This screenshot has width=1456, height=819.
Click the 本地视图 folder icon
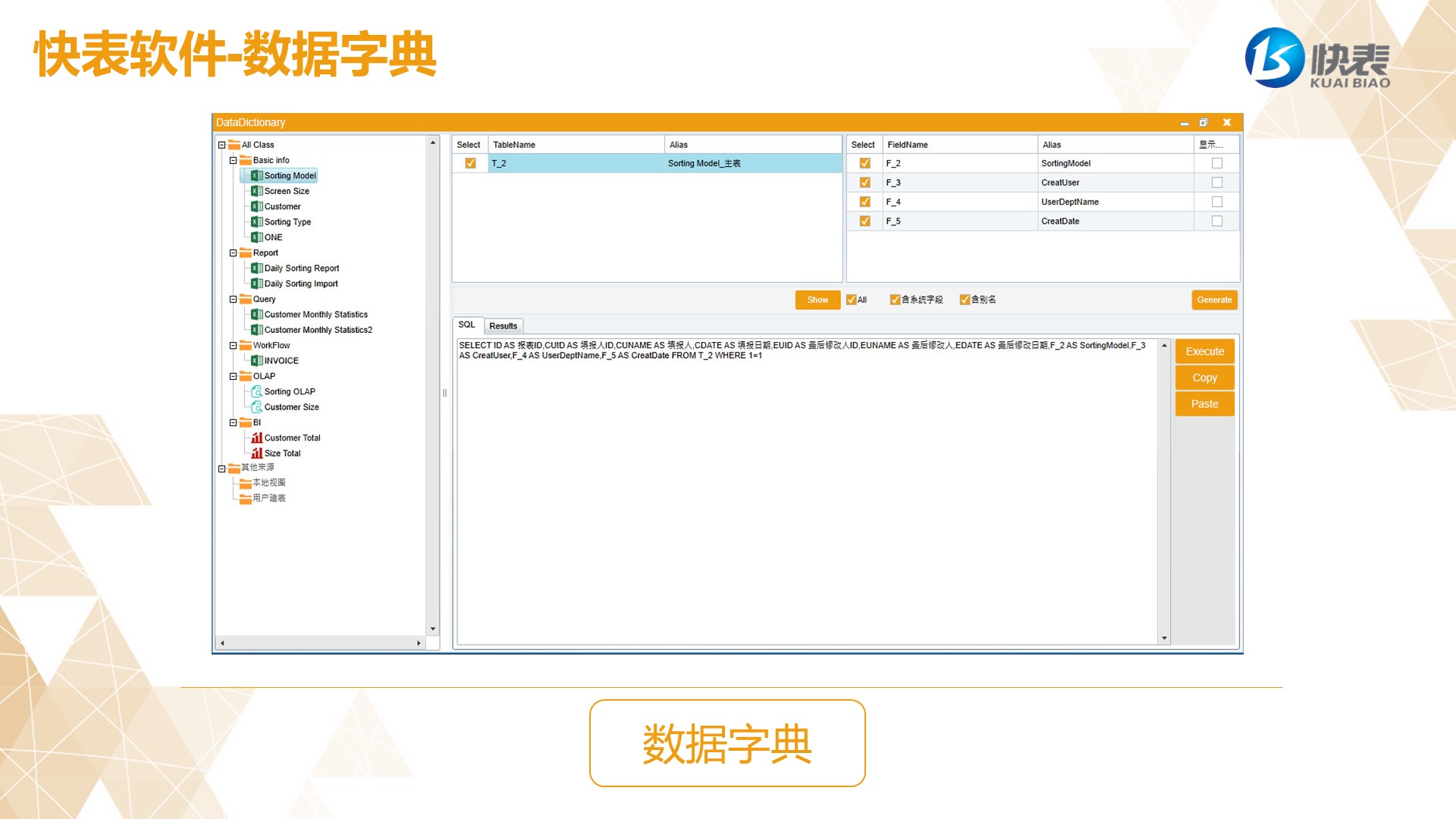pos(246,483)
